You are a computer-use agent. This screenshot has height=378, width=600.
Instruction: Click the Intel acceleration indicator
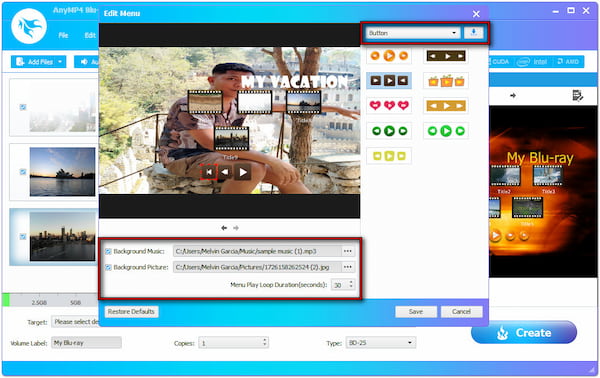pyautogui.click(x=532, y=62)
